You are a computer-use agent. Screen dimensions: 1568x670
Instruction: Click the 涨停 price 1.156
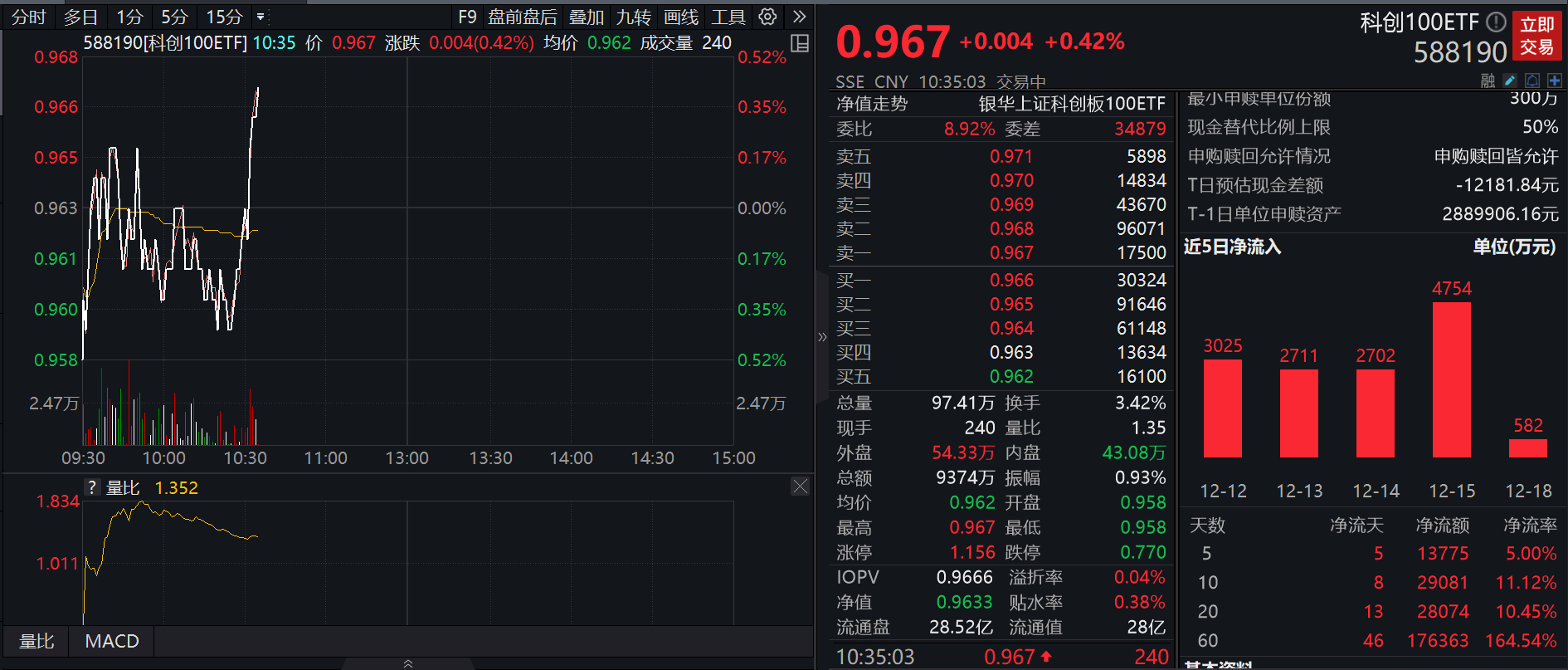coord(972,552)
